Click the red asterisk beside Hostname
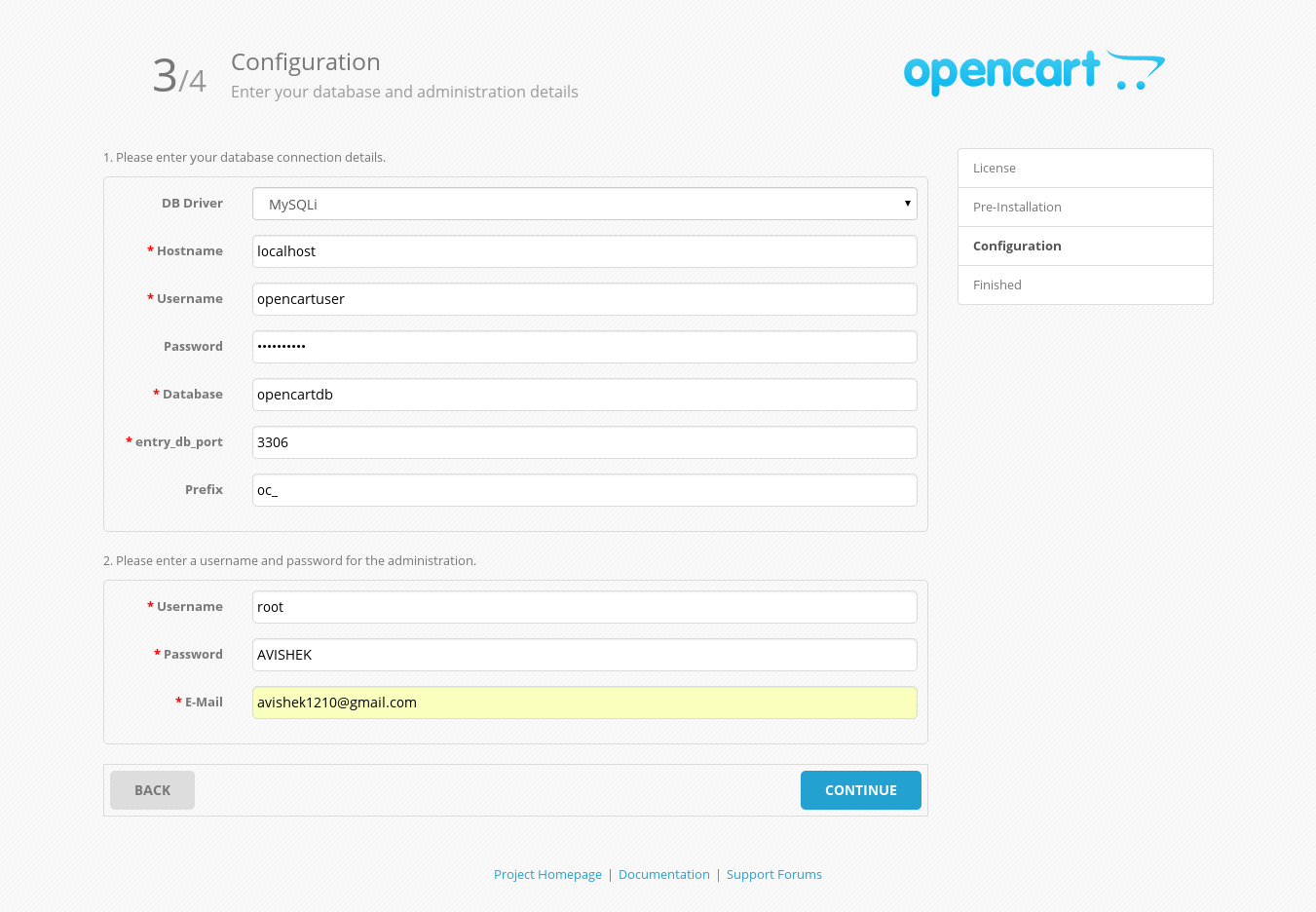This screenshot has height=912, width=1316. 149,250
